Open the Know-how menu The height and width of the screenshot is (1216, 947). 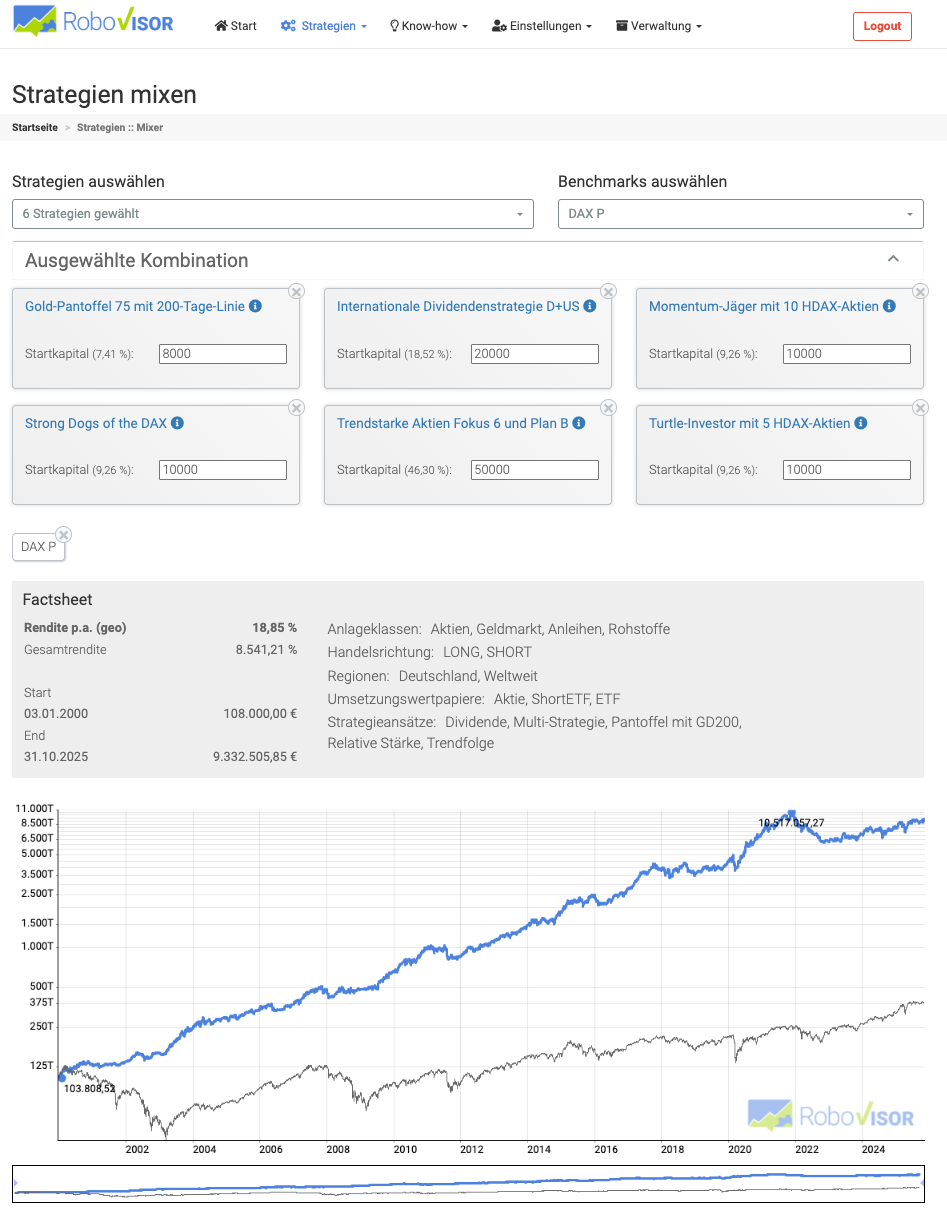pos(428,25)
